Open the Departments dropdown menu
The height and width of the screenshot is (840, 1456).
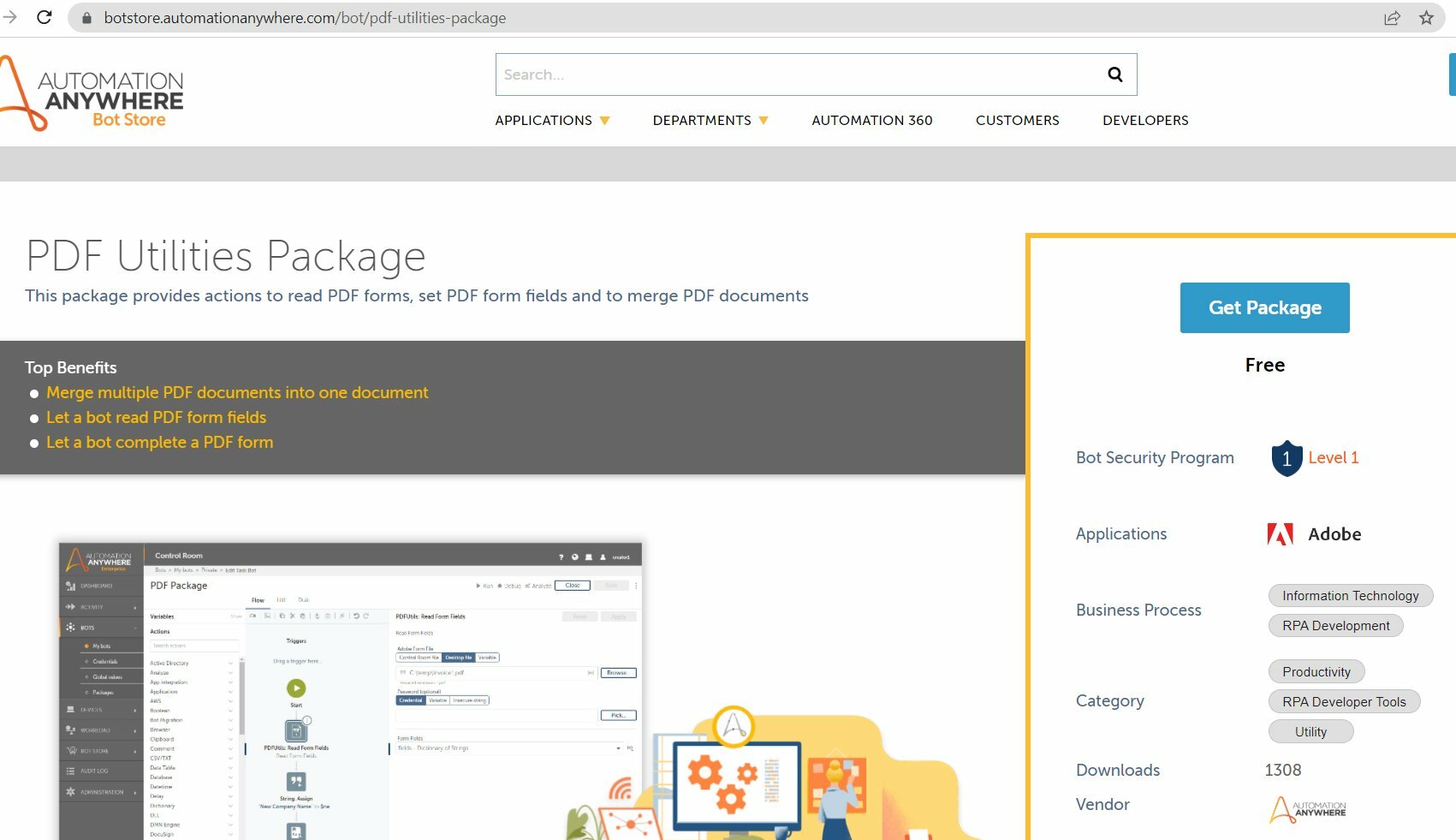pyautogui.click(x=710, y=121)
